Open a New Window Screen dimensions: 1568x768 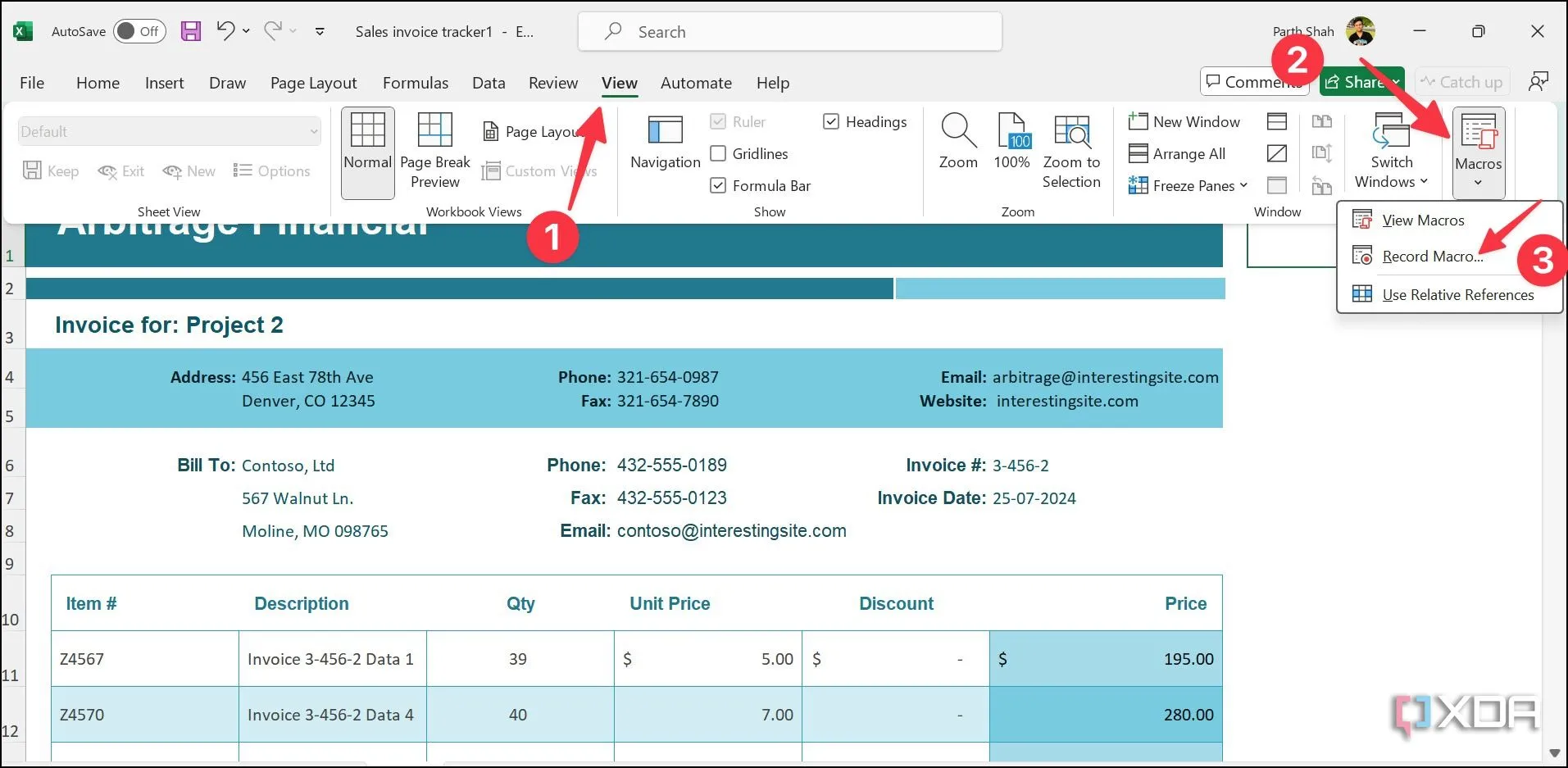tap(1184, 122)
